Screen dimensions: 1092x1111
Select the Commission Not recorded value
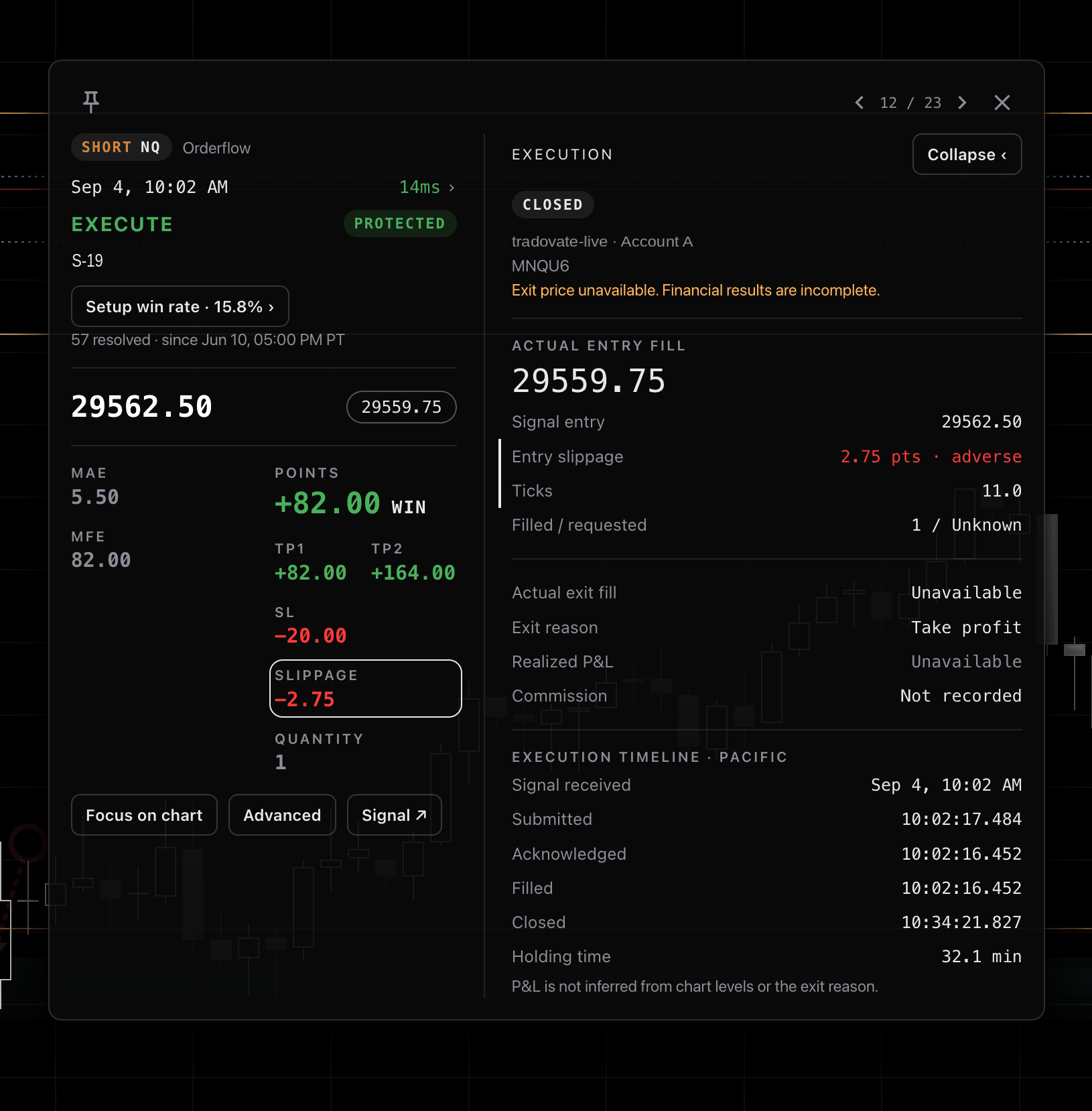click(961, 696)
